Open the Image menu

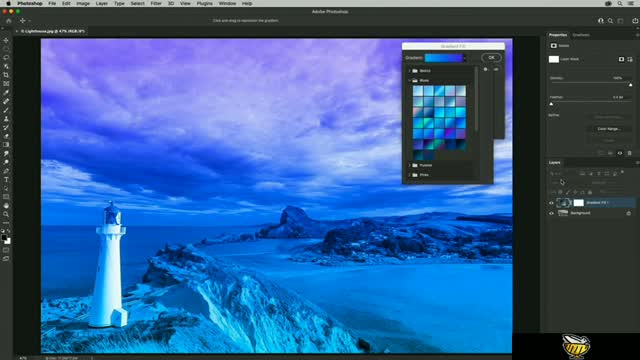[x=82, y=3]
